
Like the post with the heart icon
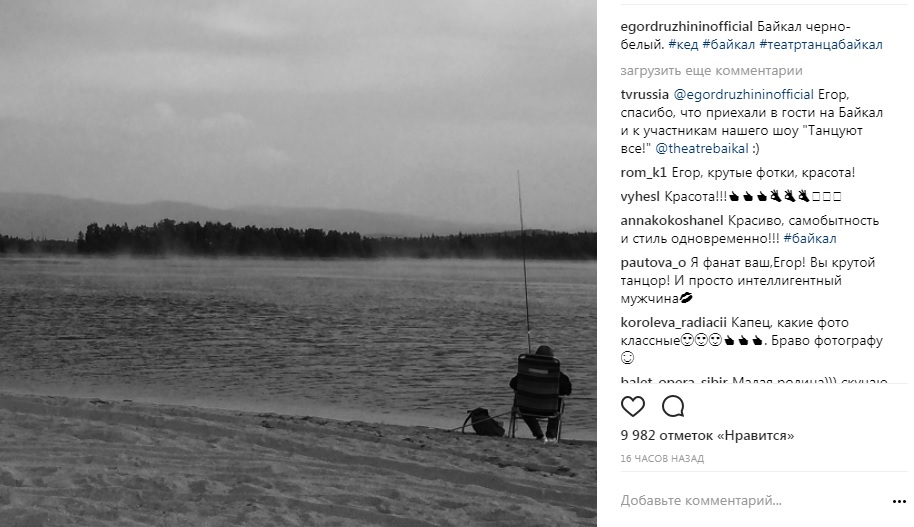click(x=632, y=406)
